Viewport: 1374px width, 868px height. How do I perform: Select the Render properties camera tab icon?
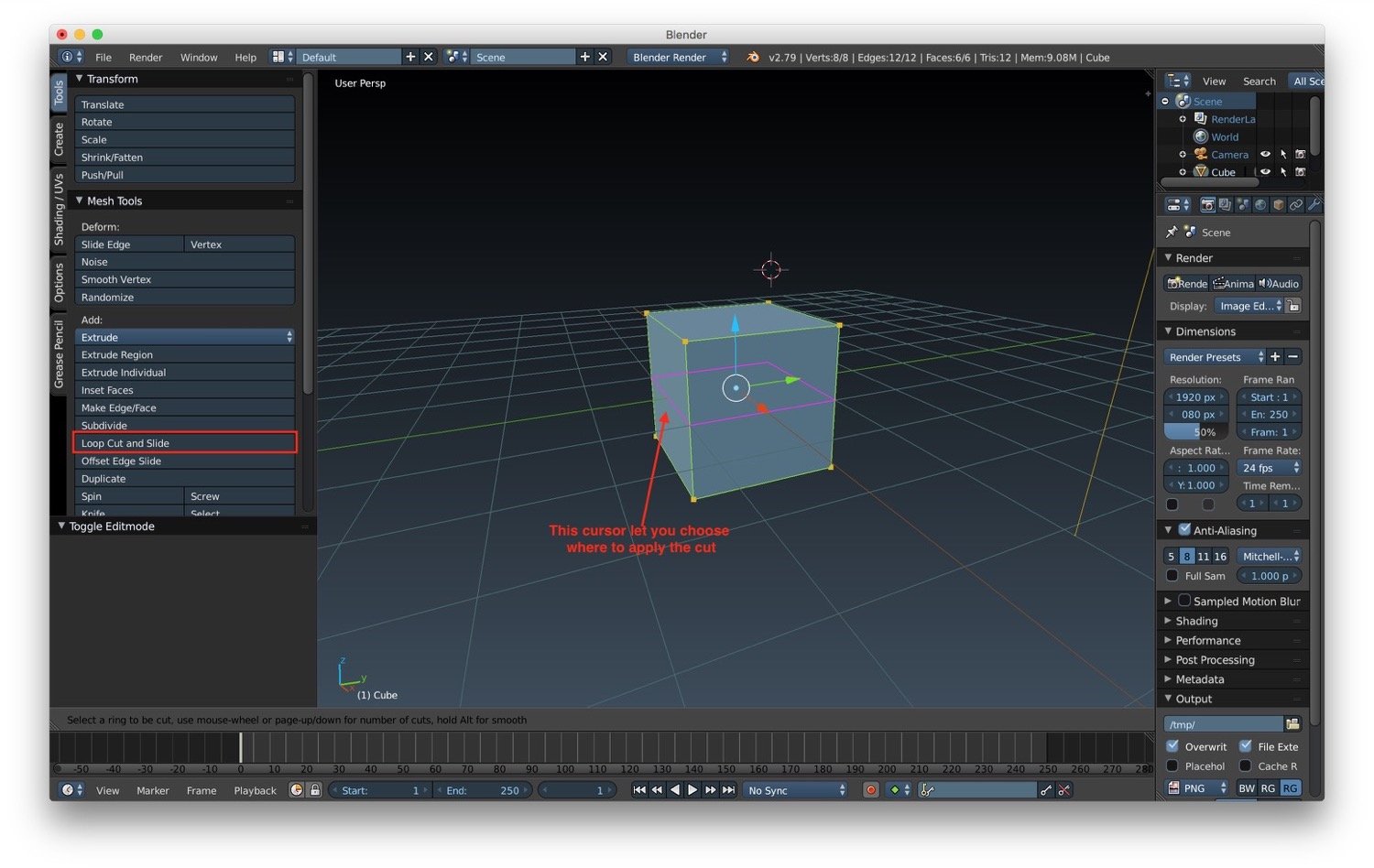[1207, 205]
